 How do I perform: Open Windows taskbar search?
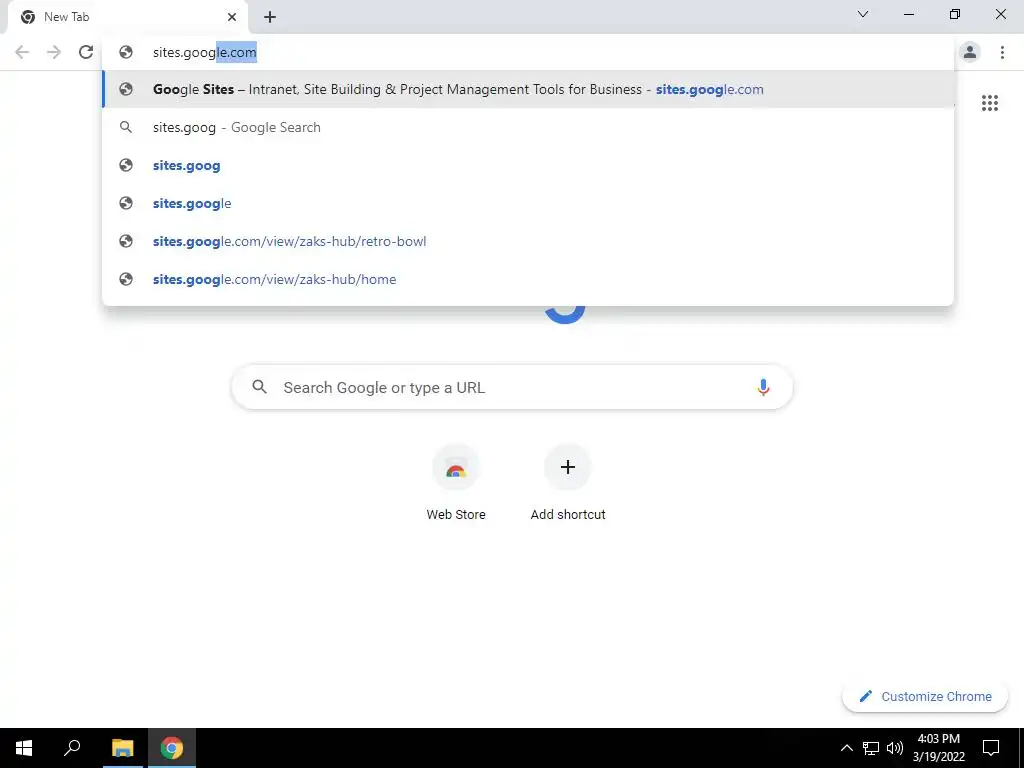[x=72, y=748]
